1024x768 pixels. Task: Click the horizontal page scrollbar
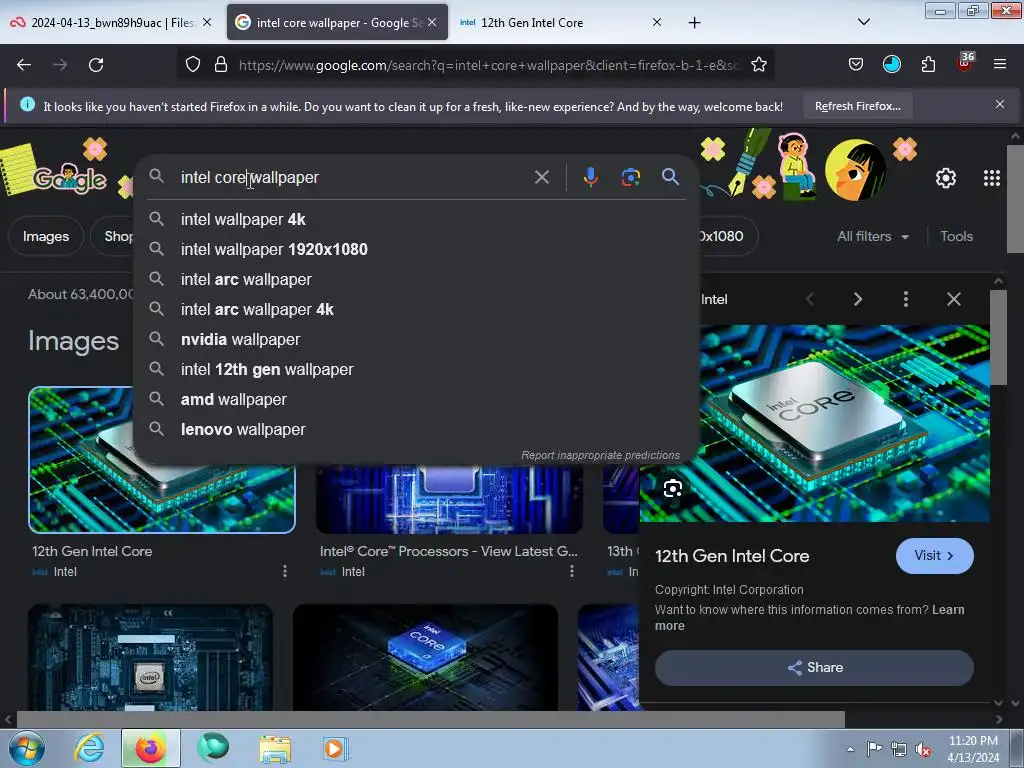coord(430,719)
